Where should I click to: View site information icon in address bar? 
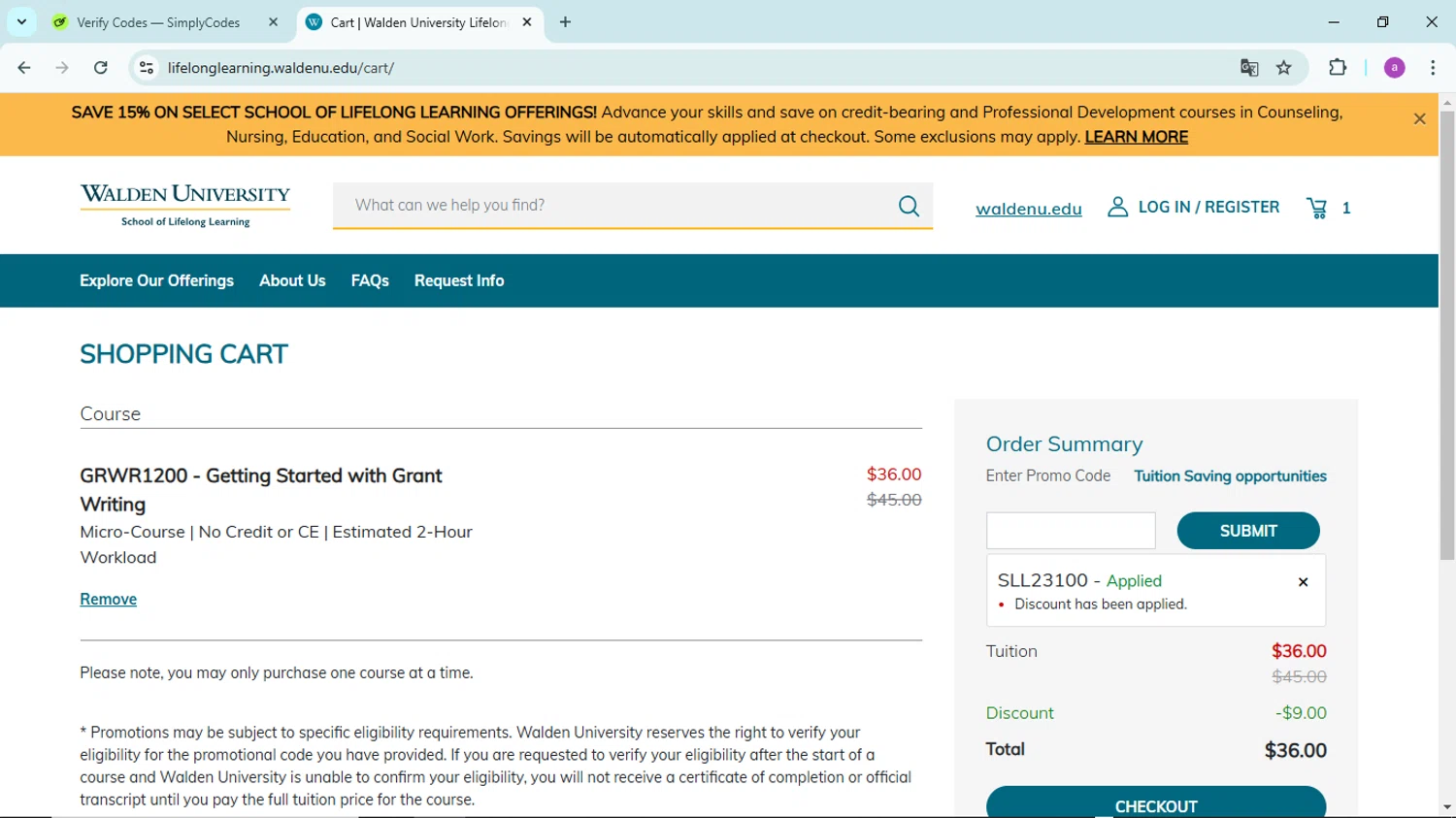pos(147,68)
